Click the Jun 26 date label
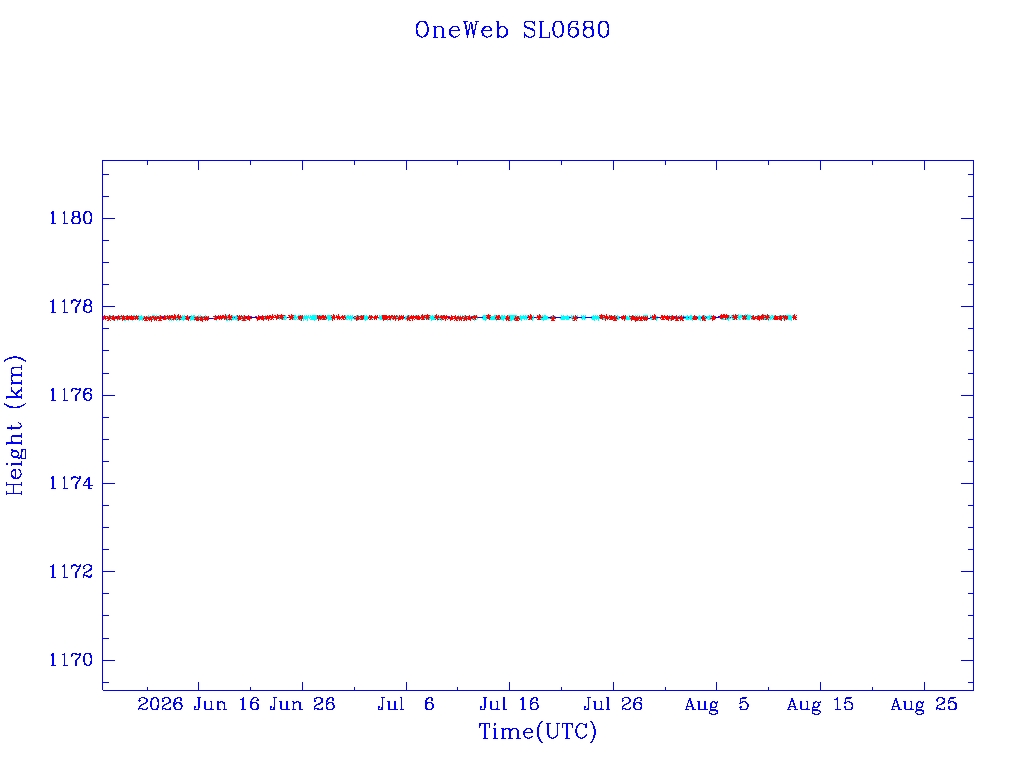Image resolution: width=1024 pixels, height=768 pixels. (x=302, y=704)
